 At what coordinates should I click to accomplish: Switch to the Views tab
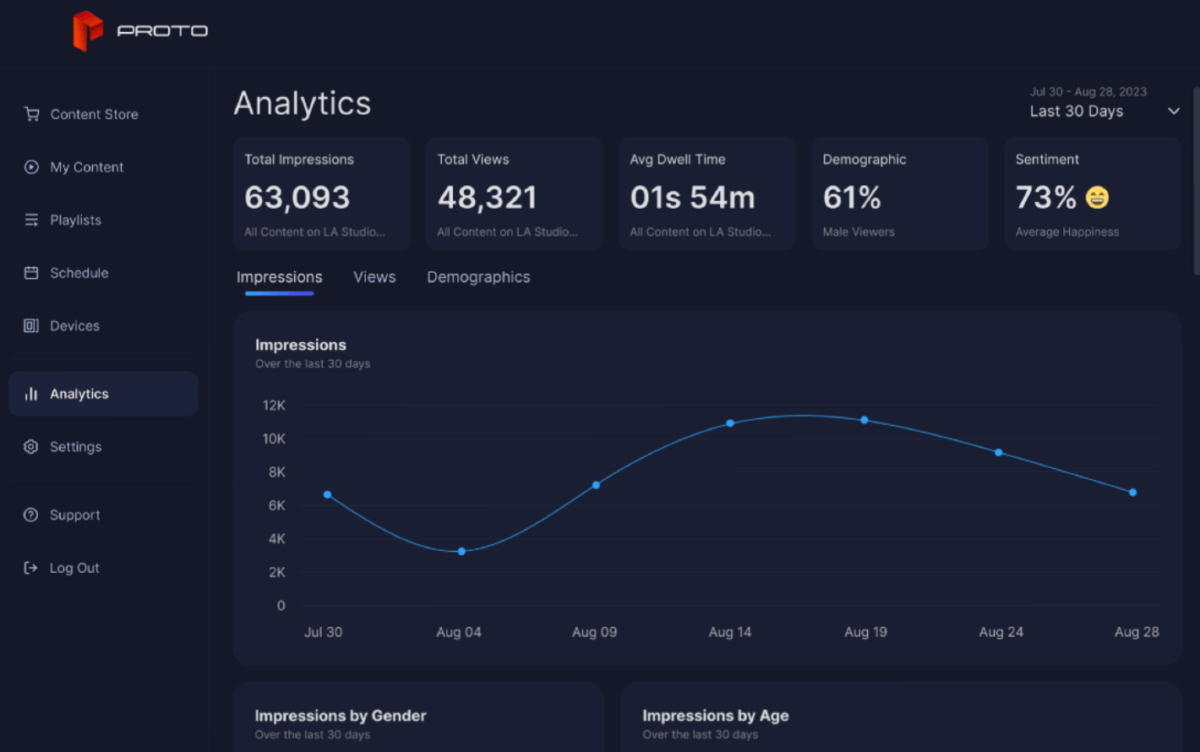[374, 277]
